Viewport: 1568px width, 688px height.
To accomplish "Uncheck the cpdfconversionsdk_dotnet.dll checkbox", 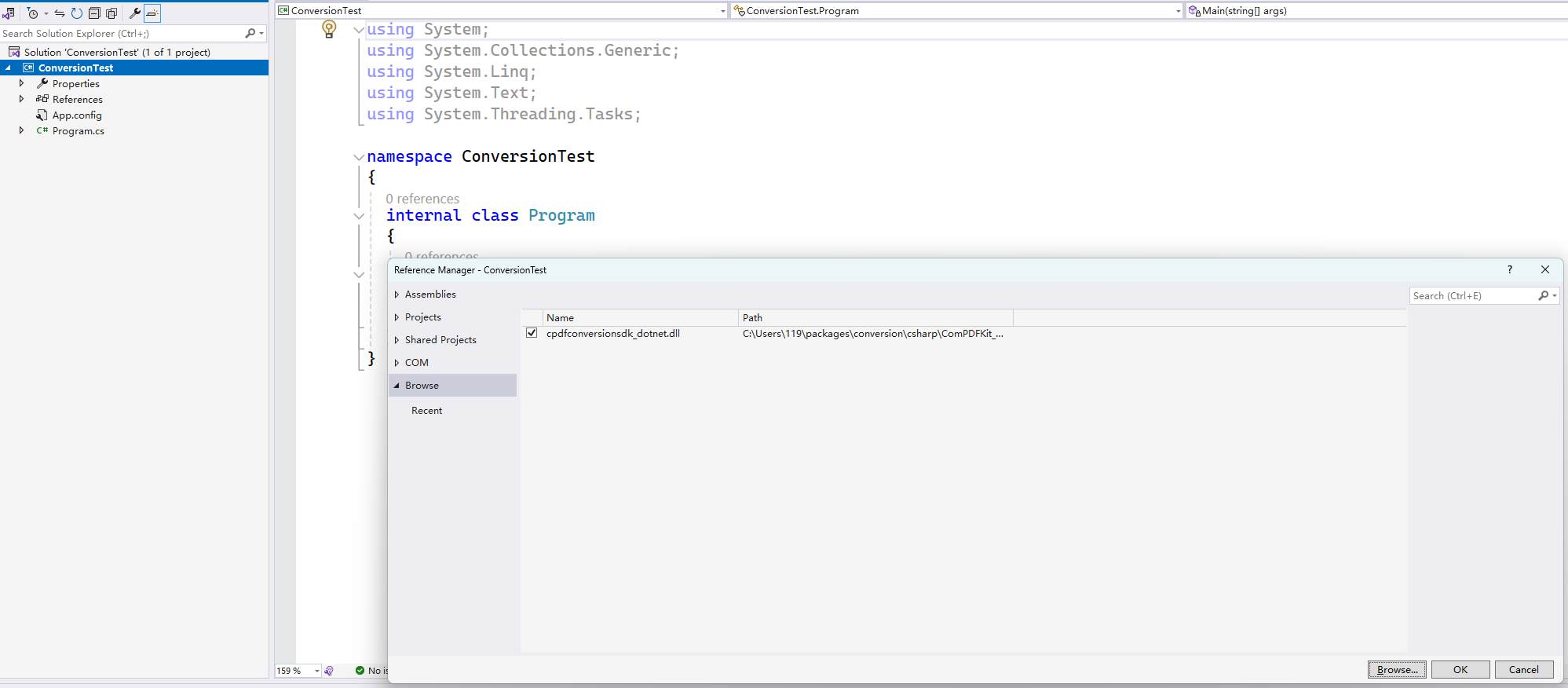I will (x=532, y=333).
